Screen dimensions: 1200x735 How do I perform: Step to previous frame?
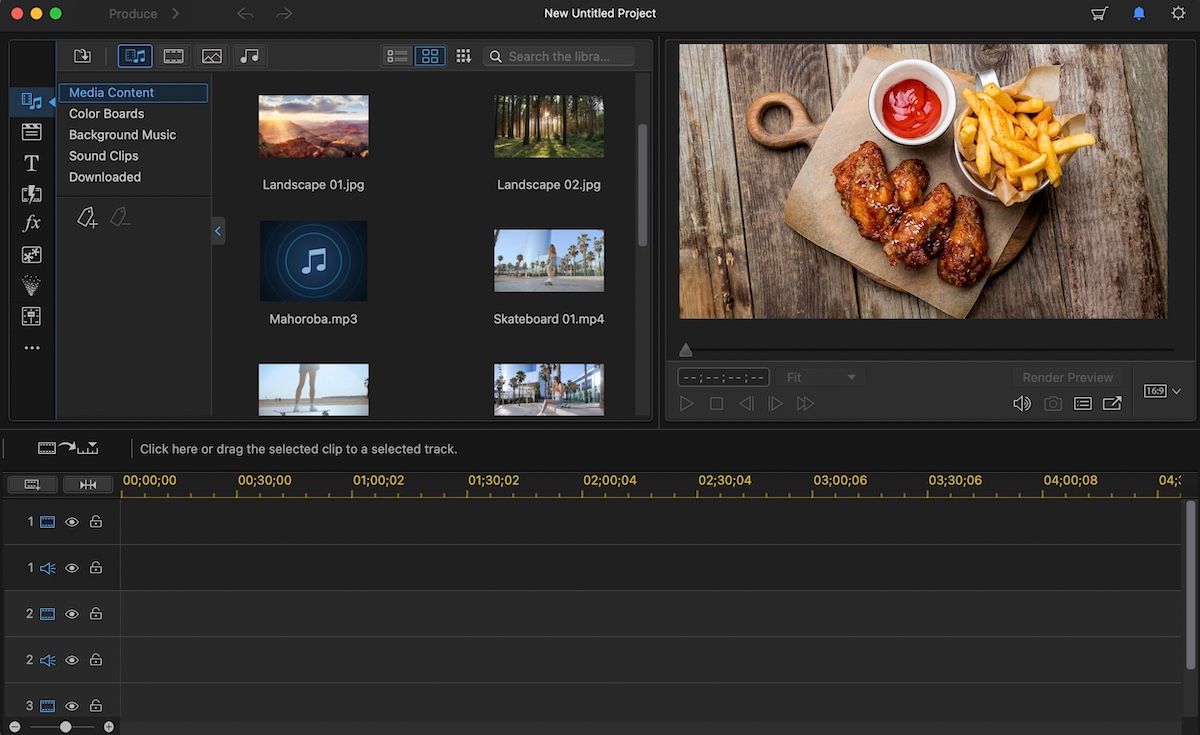tap(746, 404)
